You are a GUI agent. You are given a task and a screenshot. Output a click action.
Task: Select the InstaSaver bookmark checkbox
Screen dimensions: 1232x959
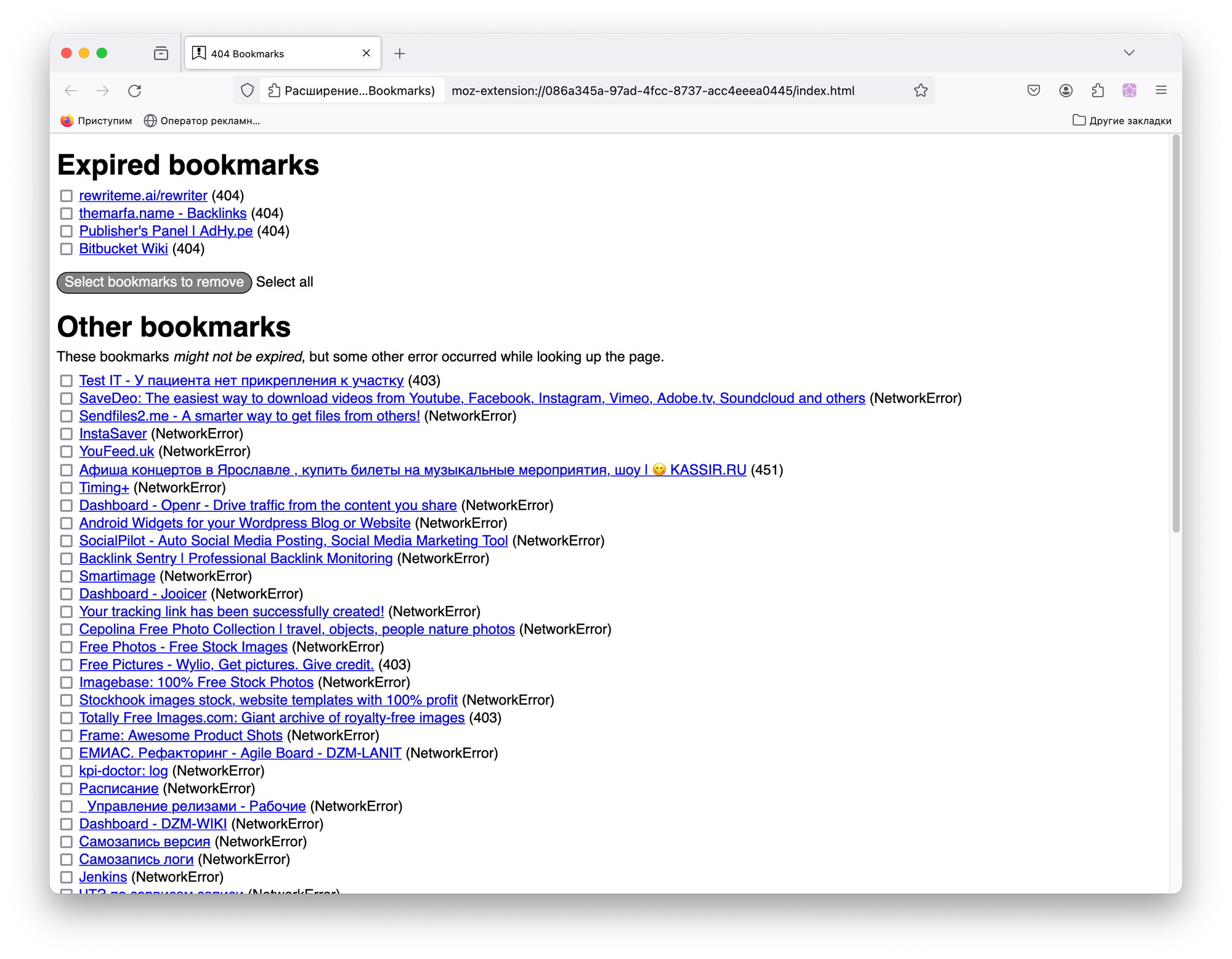tap(67, 434)
